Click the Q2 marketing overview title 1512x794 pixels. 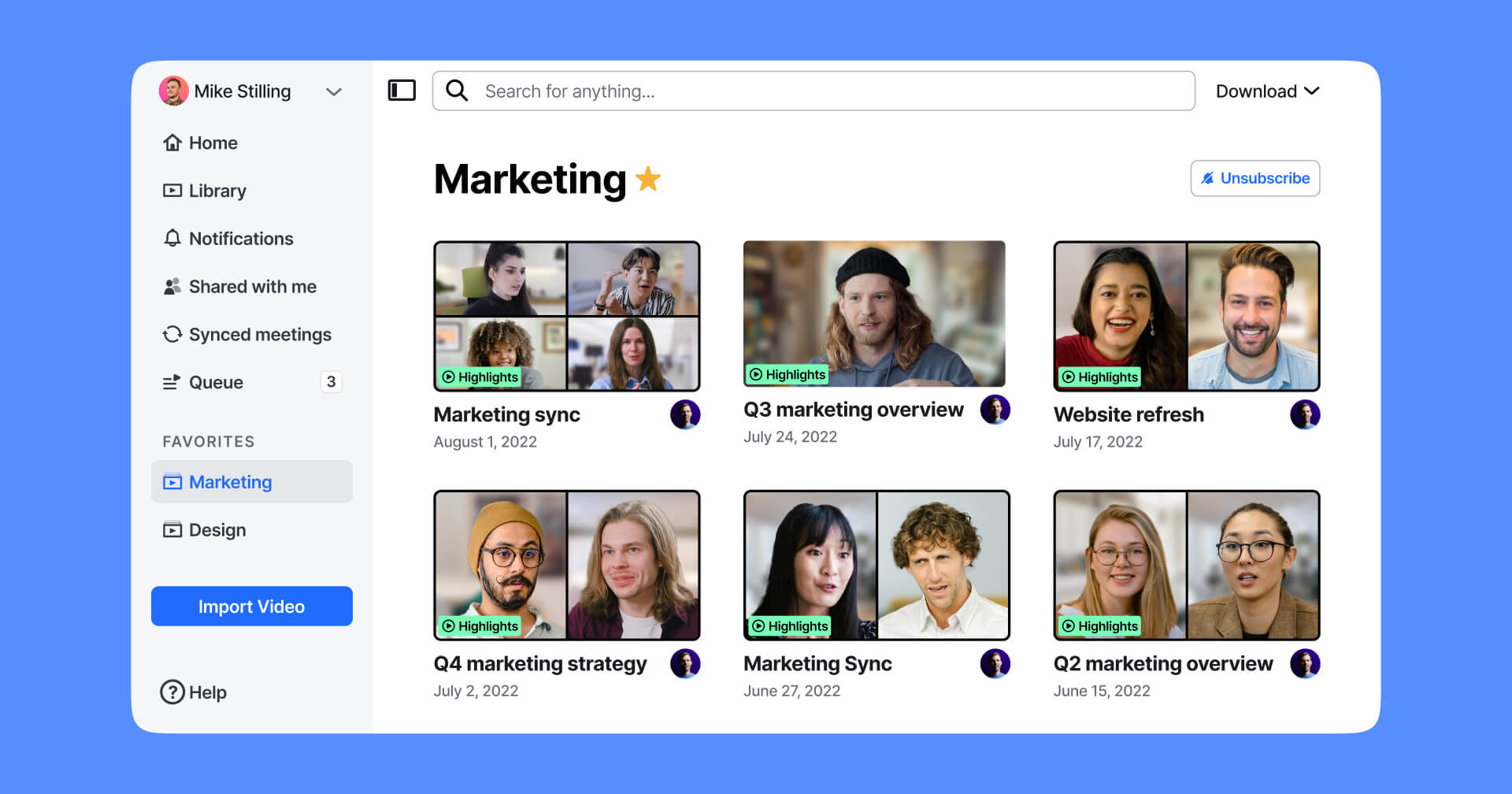[1163, 663]
